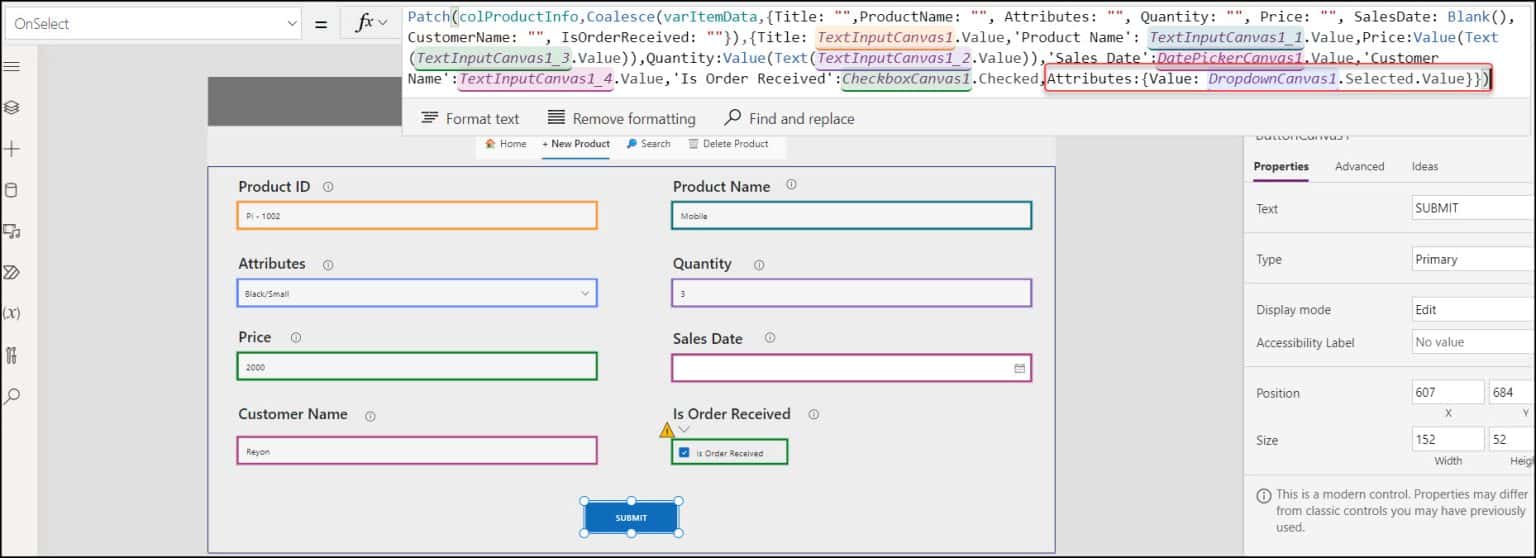The image size is (1536, 558).
Task: Click info icon beside Attributes label
Action: (x=328, y=265)
